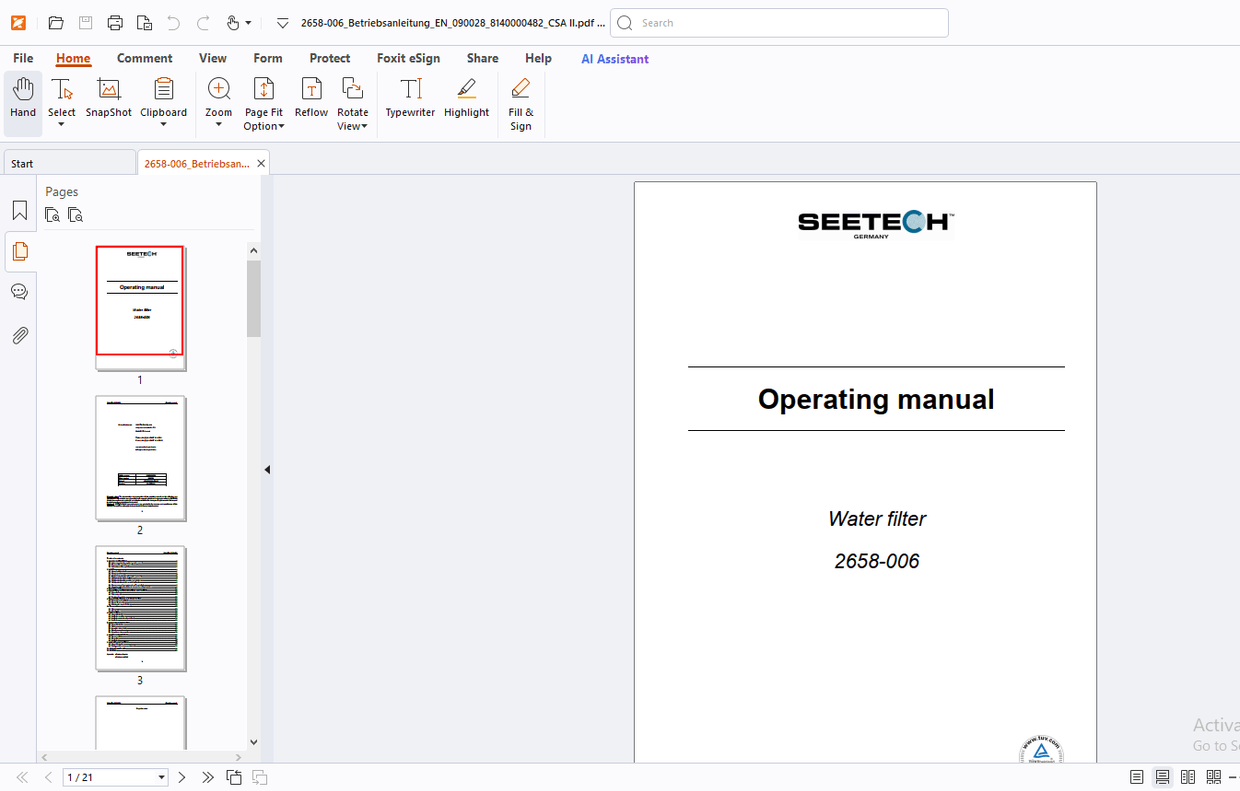Click the next page arrow

(182, 777)
